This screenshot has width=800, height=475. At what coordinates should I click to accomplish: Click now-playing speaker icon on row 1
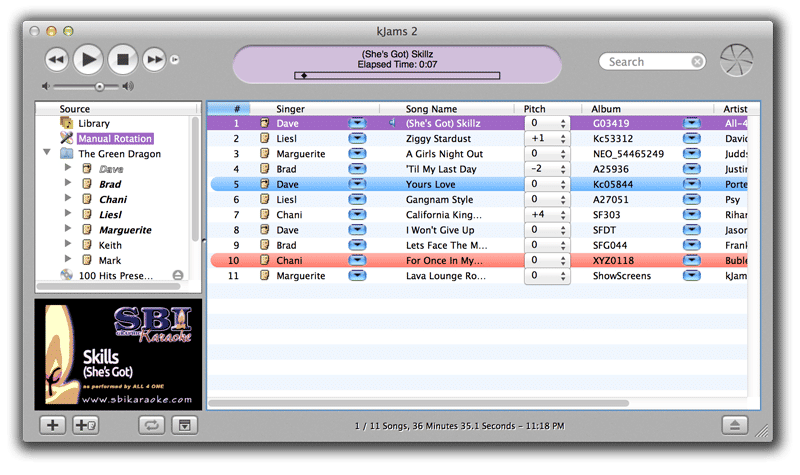(392, 123)
